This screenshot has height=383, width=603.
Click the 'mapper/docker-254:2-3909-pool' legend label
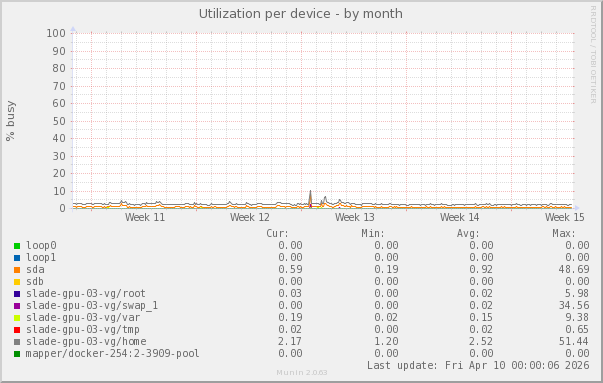pyautogui.click(x=113, y=353)
